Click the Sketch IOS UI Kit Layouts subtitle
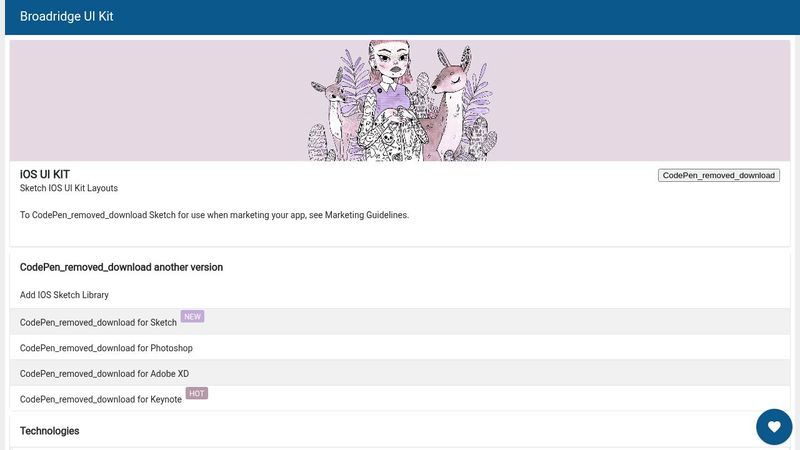Image resolution: width=800 pixels, height=450 pixels. click(69, 188)
